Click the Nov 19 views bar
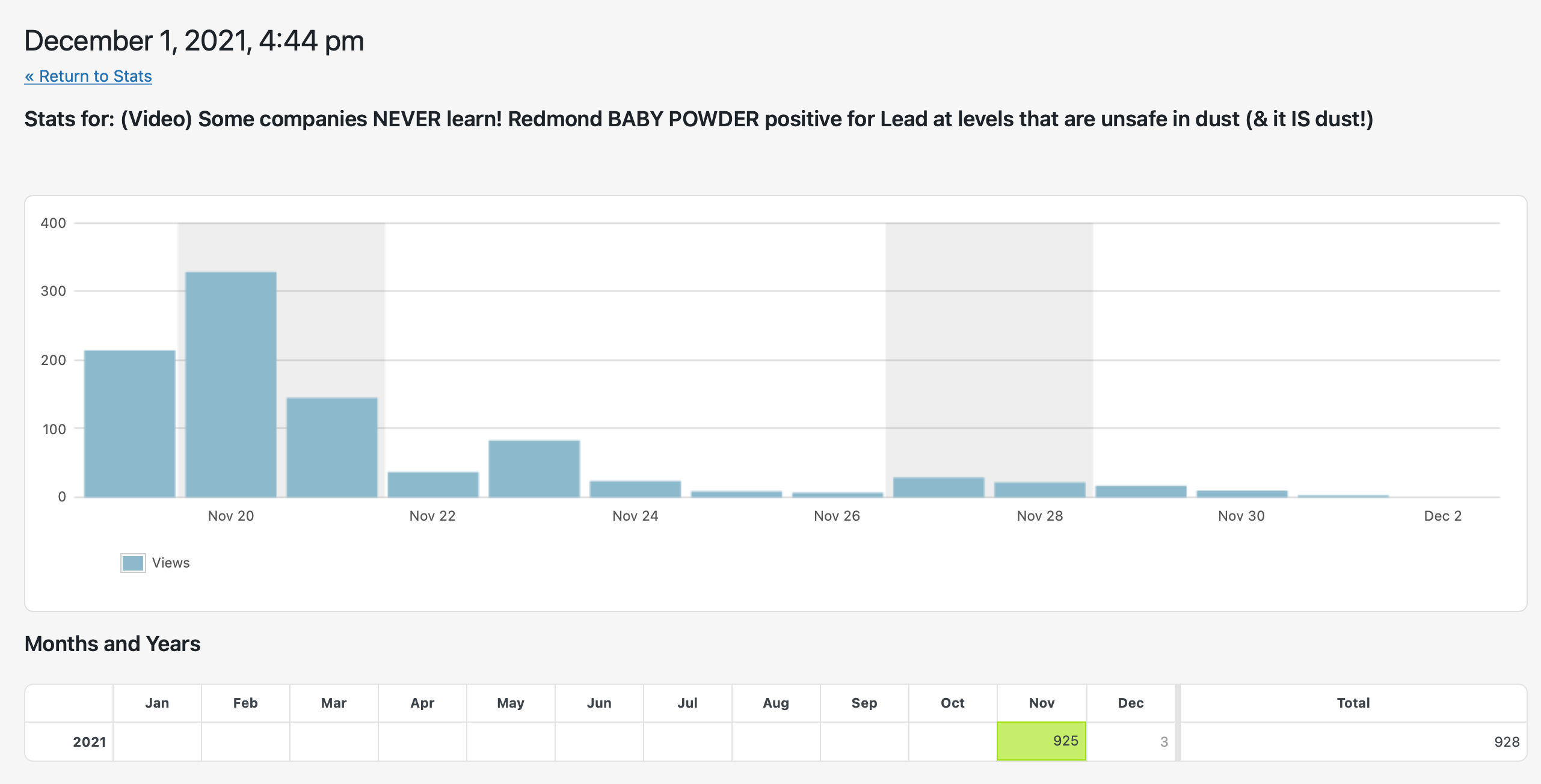The image size is (1541, 784). (x=130, y=424)
